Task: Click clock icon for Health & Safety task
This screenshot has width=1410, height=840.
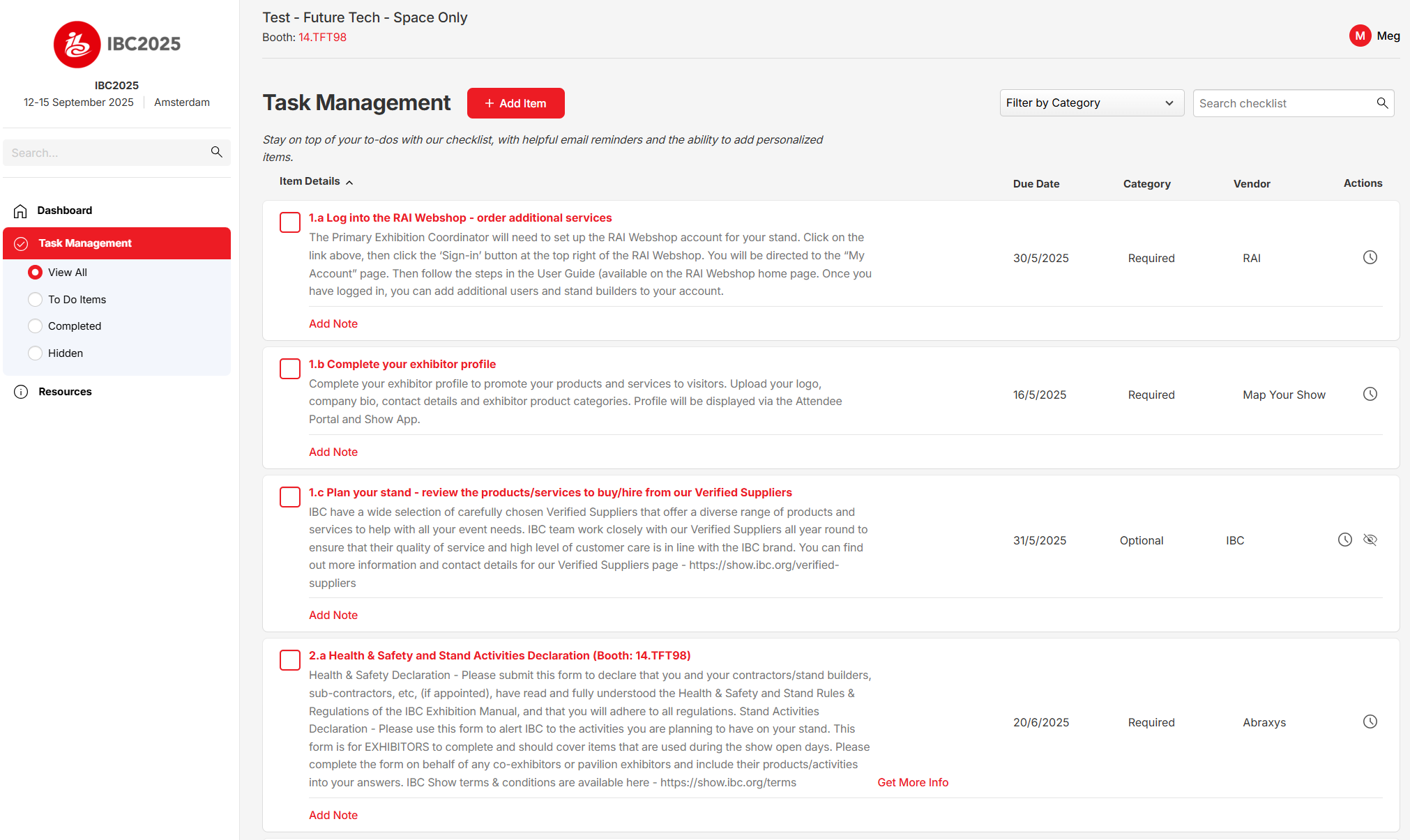Action: (1370, 721)
